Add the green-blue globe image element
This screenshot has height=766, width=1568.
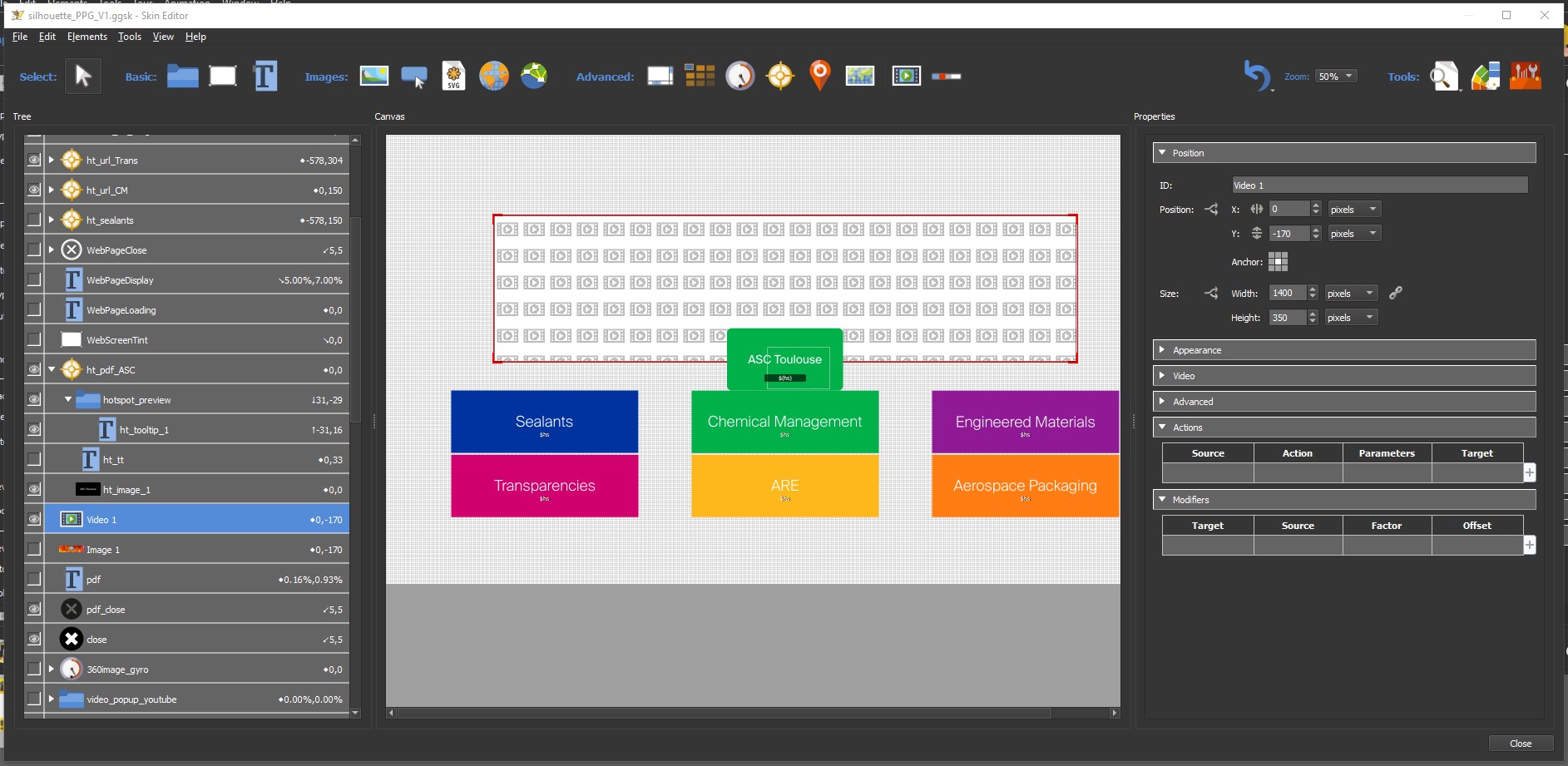534,77
